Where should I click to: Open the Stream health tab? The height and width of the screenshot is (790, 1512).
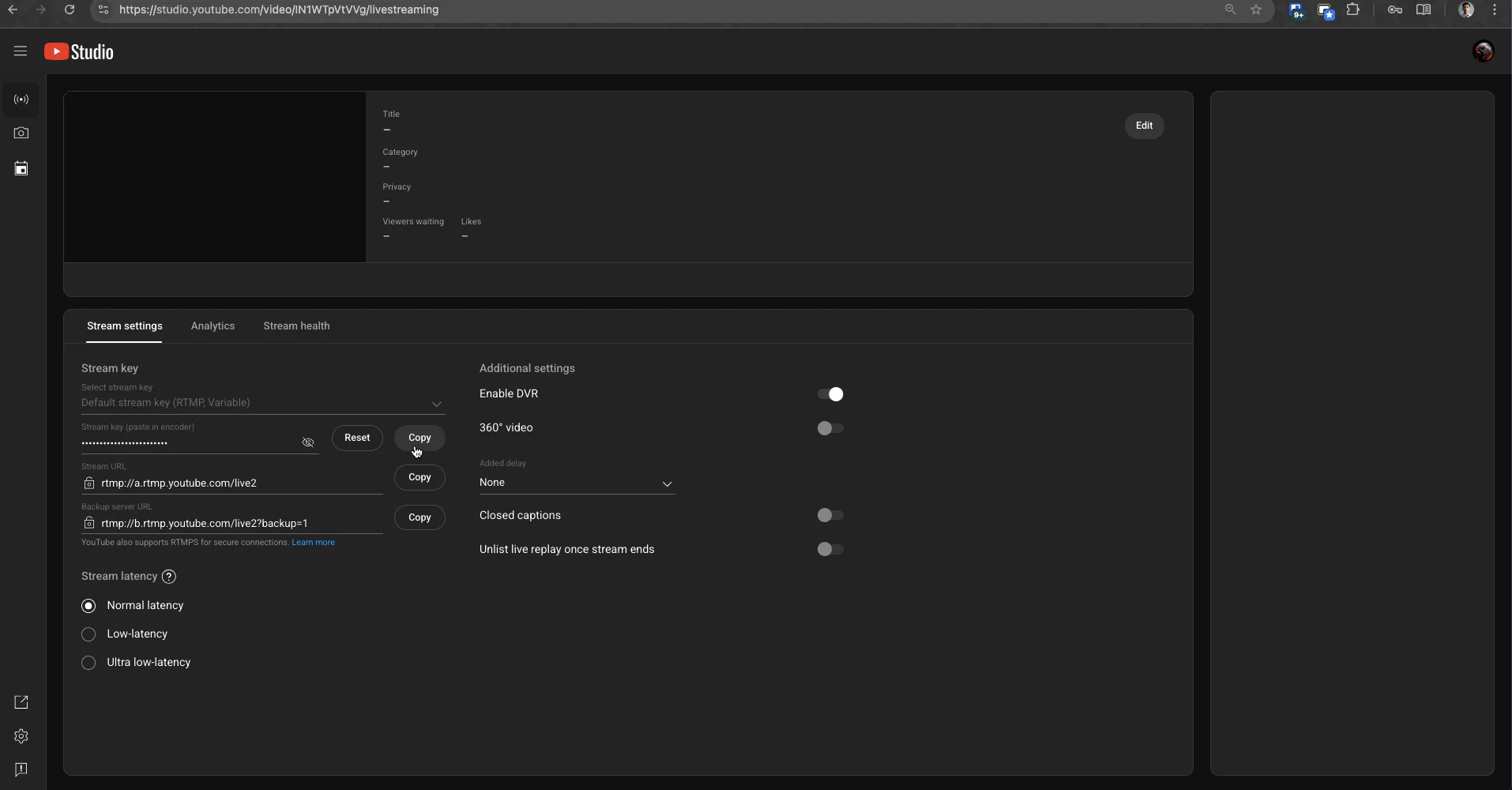[296, 325]
